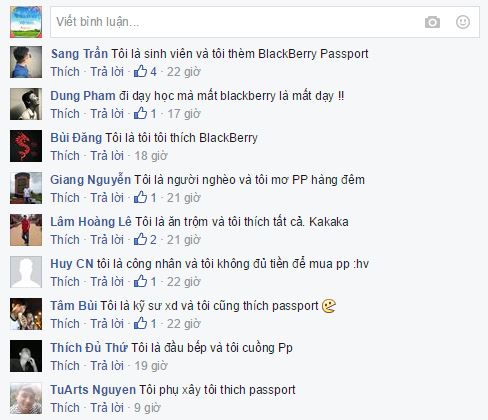
Task: Like Thích Đủ Thứ's comment
Action: click(x=65, y=366)
